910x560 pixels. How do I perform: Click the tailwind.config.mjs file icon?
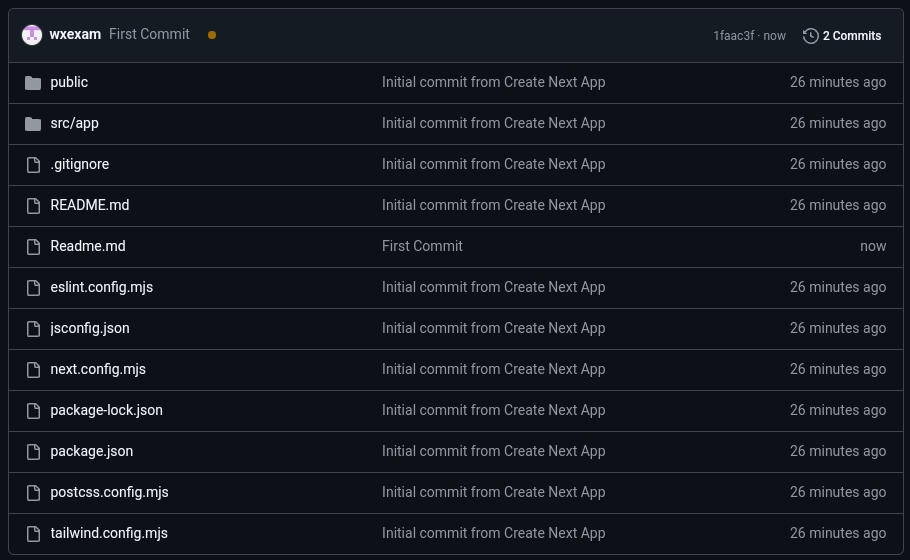click(x=33, y=534)
